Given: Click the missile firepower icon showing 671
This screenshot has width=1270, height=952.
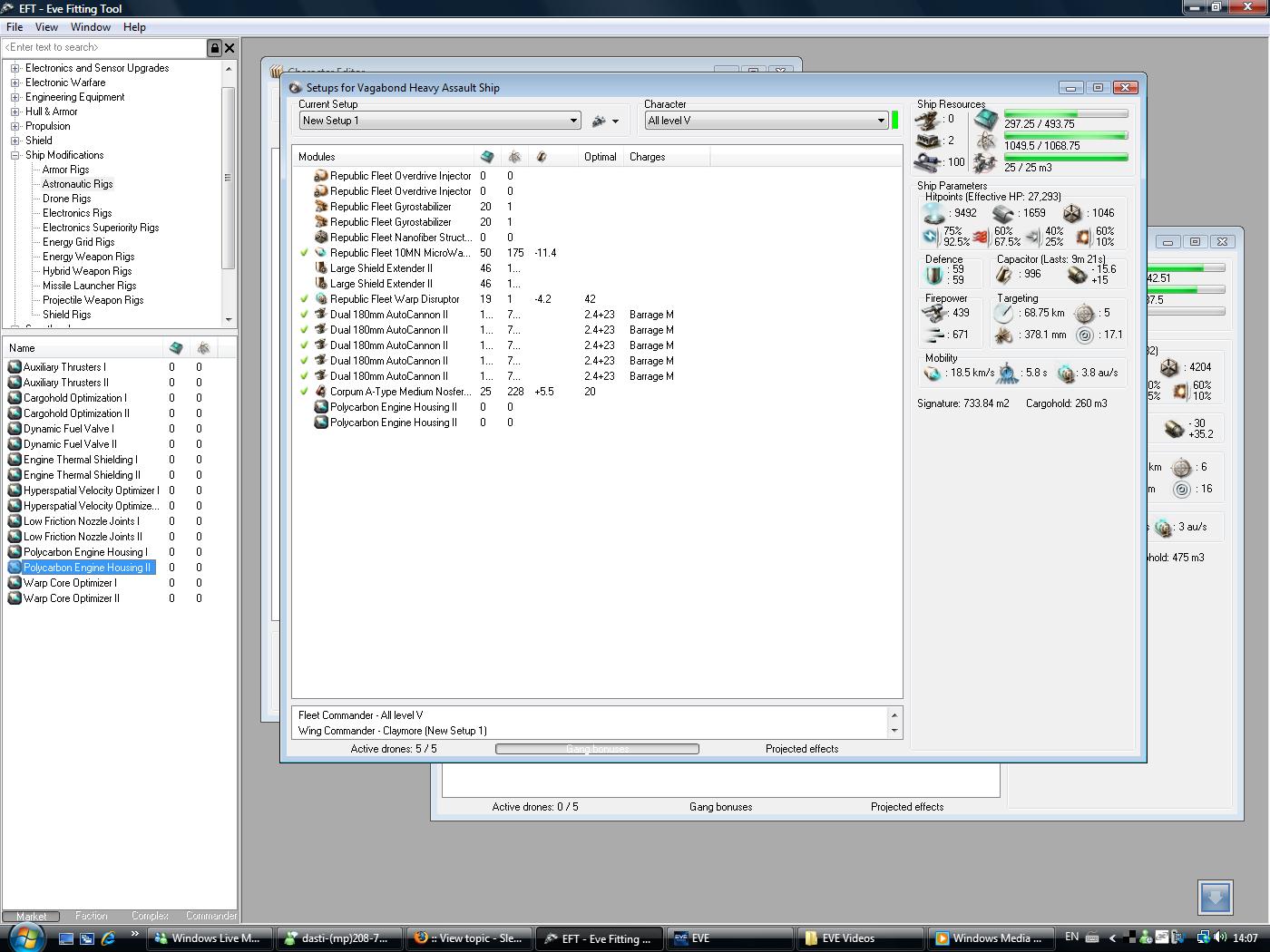Looking at the screenshot, I should (x=933, y=335).
